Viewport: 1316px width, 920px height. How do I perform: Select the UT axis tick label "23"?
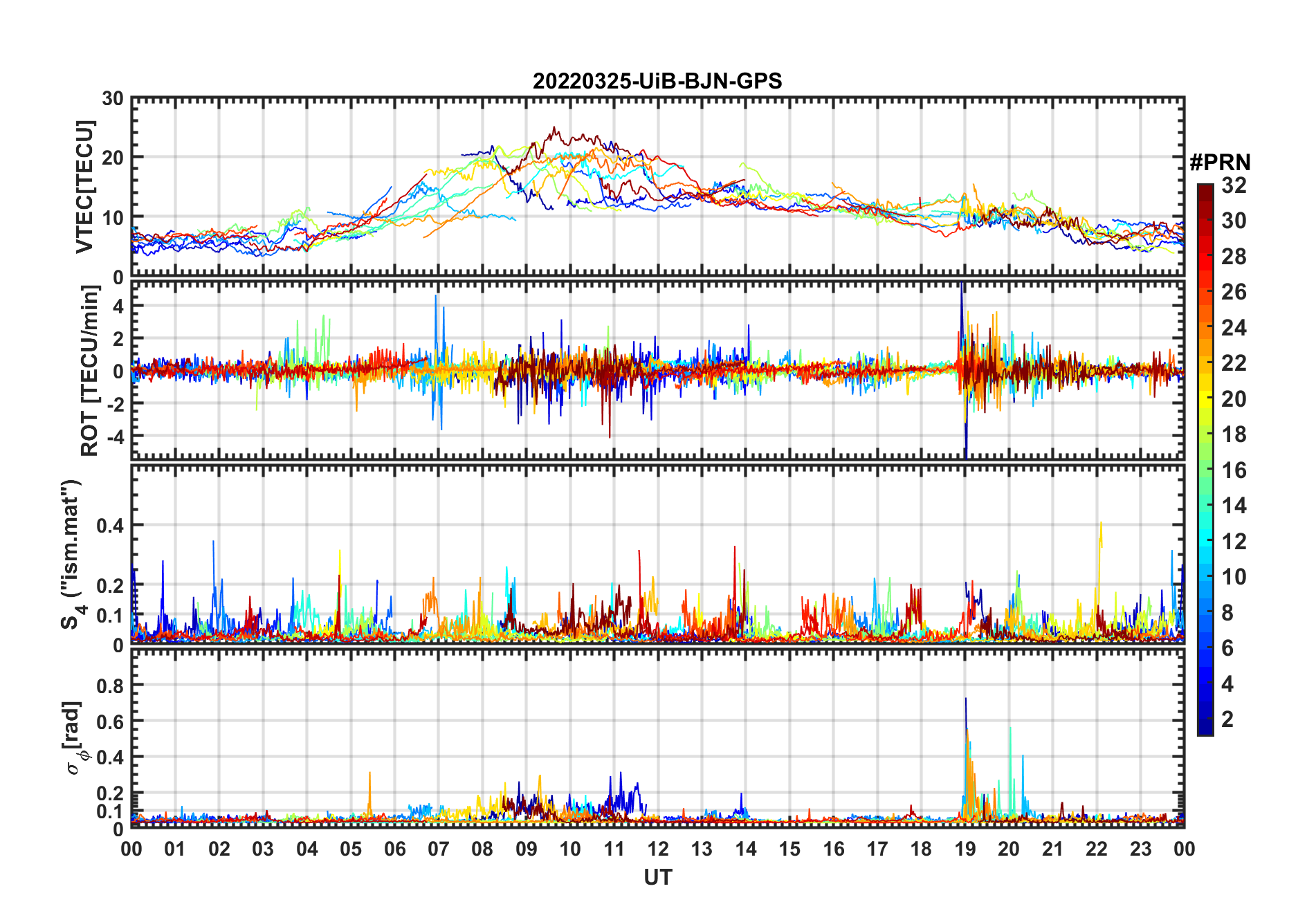point(1141,849)
